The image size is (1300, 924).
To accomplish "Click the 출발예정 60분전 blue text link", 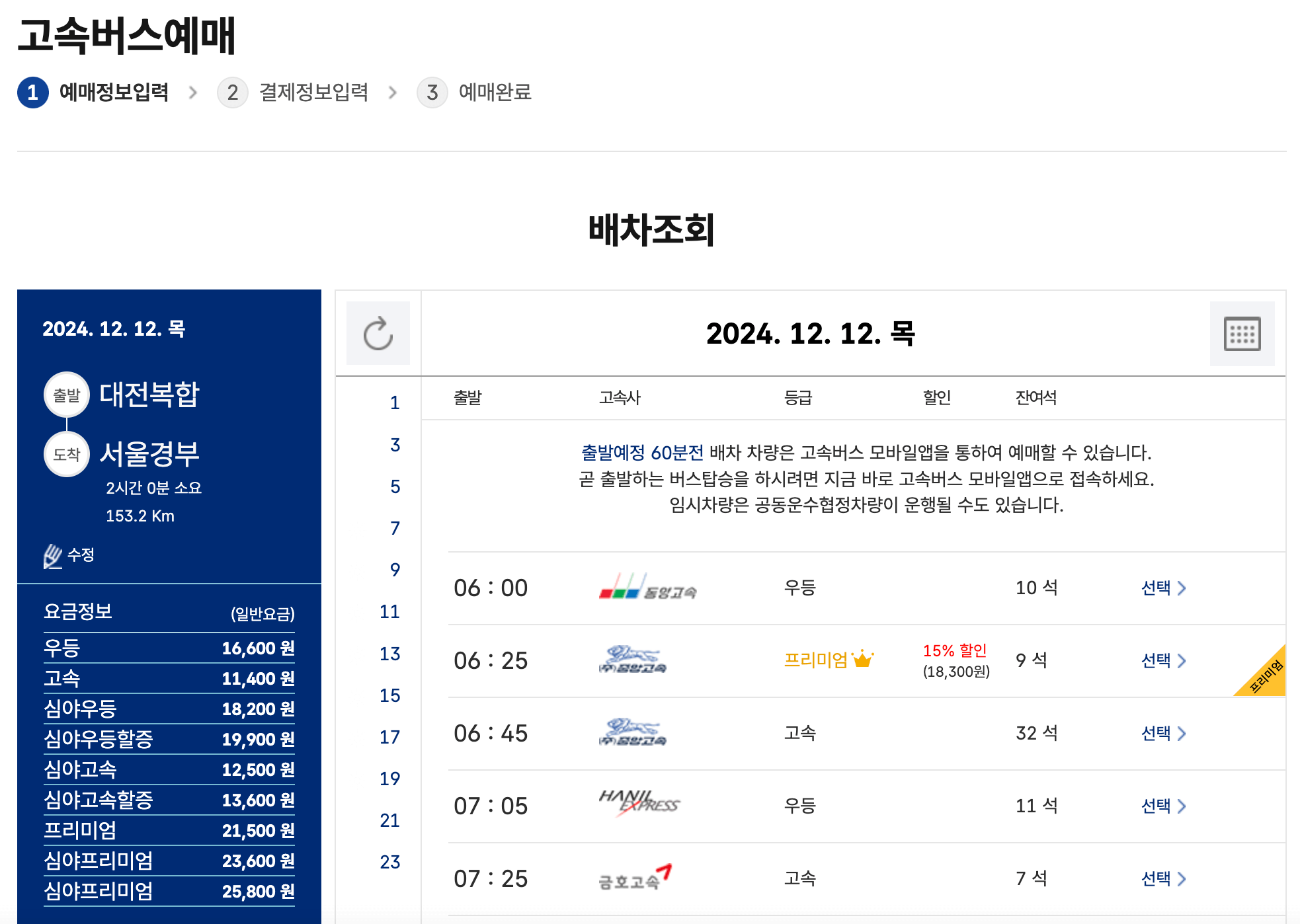I will (642, 453).
